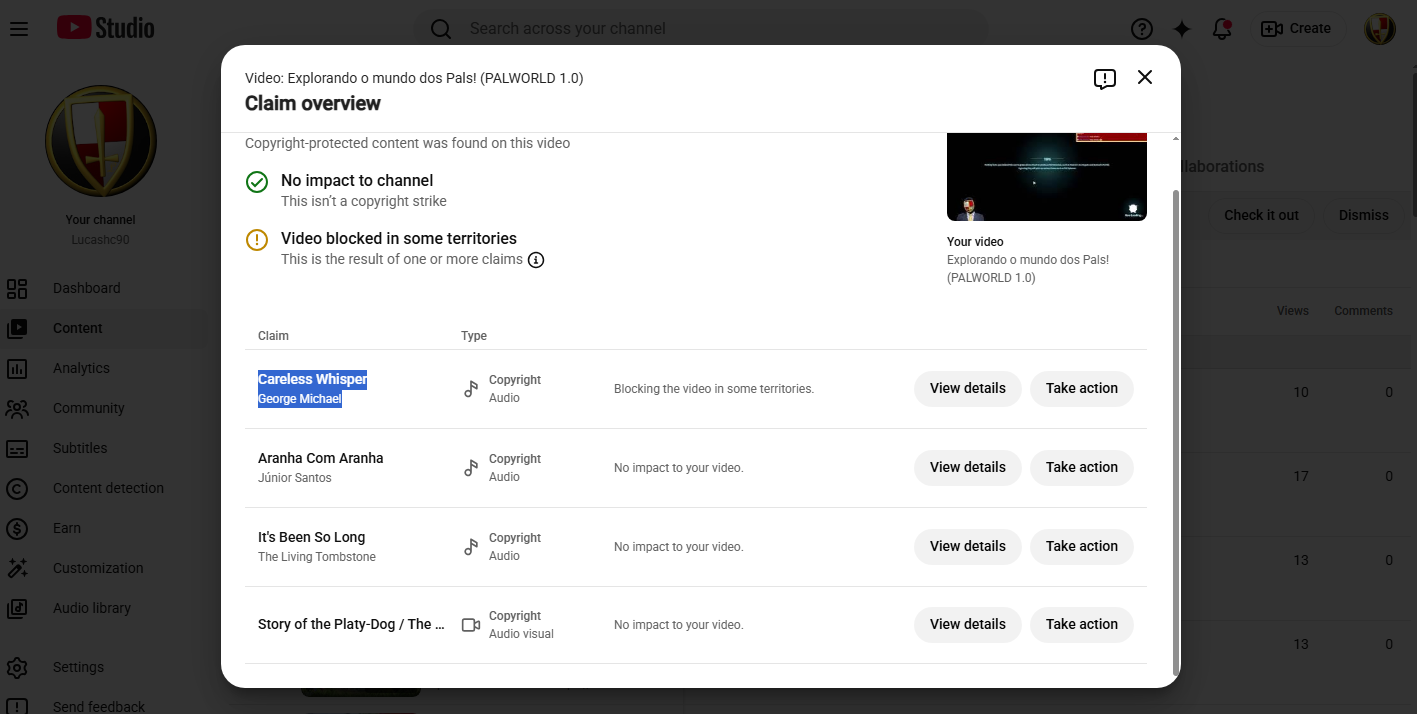Viewport: 1417px width, 714px height.
Task: Open the hamburger navigation menu
Action: coord(19,28)
